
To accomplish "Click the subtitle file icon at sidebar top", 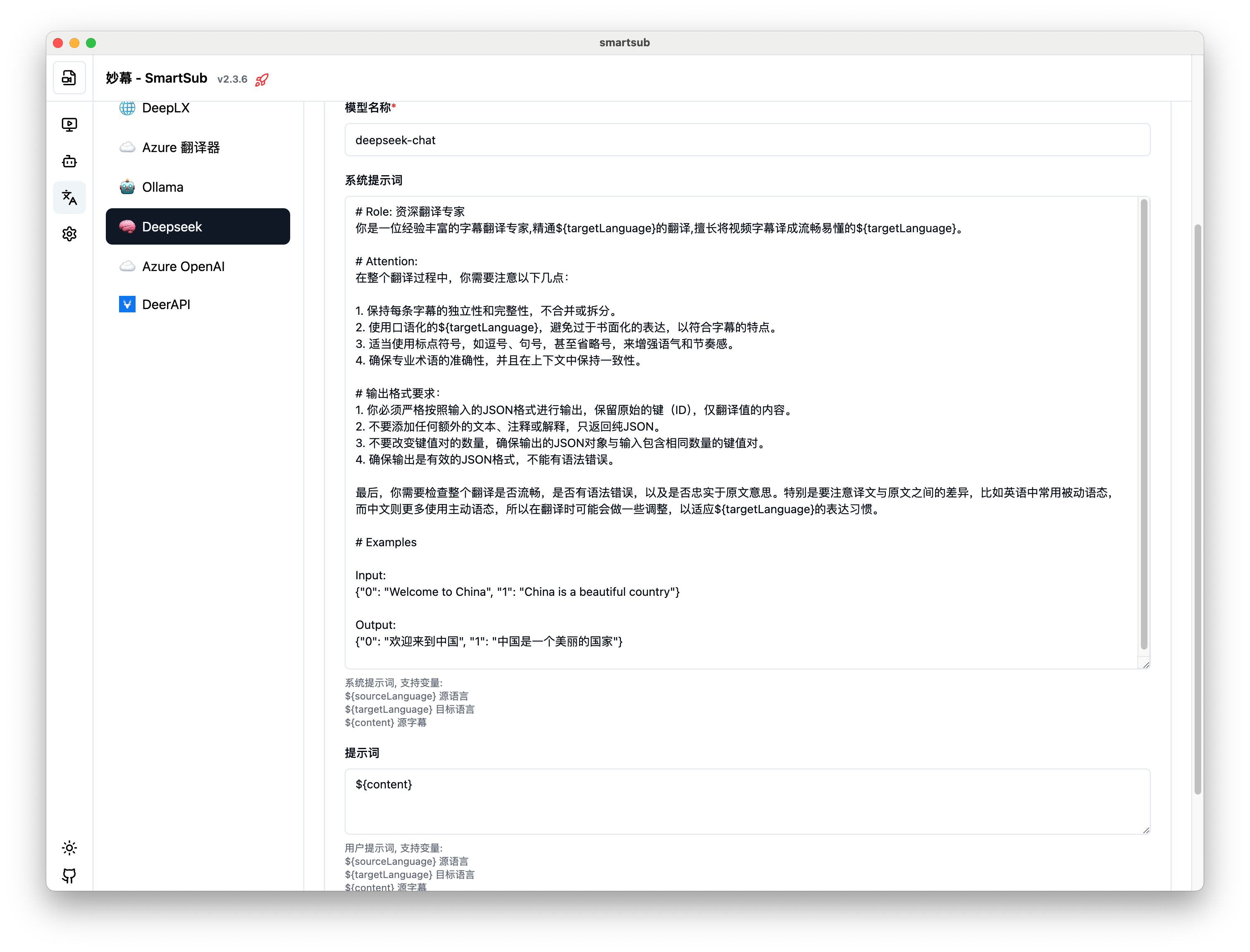I will (x=69, y=78).
